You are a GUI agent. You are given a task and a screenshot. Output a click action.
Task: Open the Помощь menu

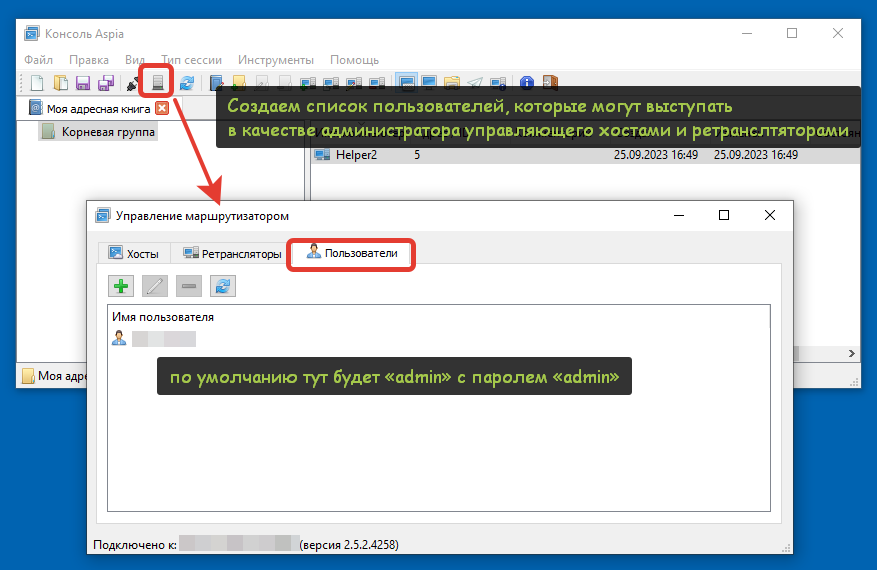coord(354,60)
